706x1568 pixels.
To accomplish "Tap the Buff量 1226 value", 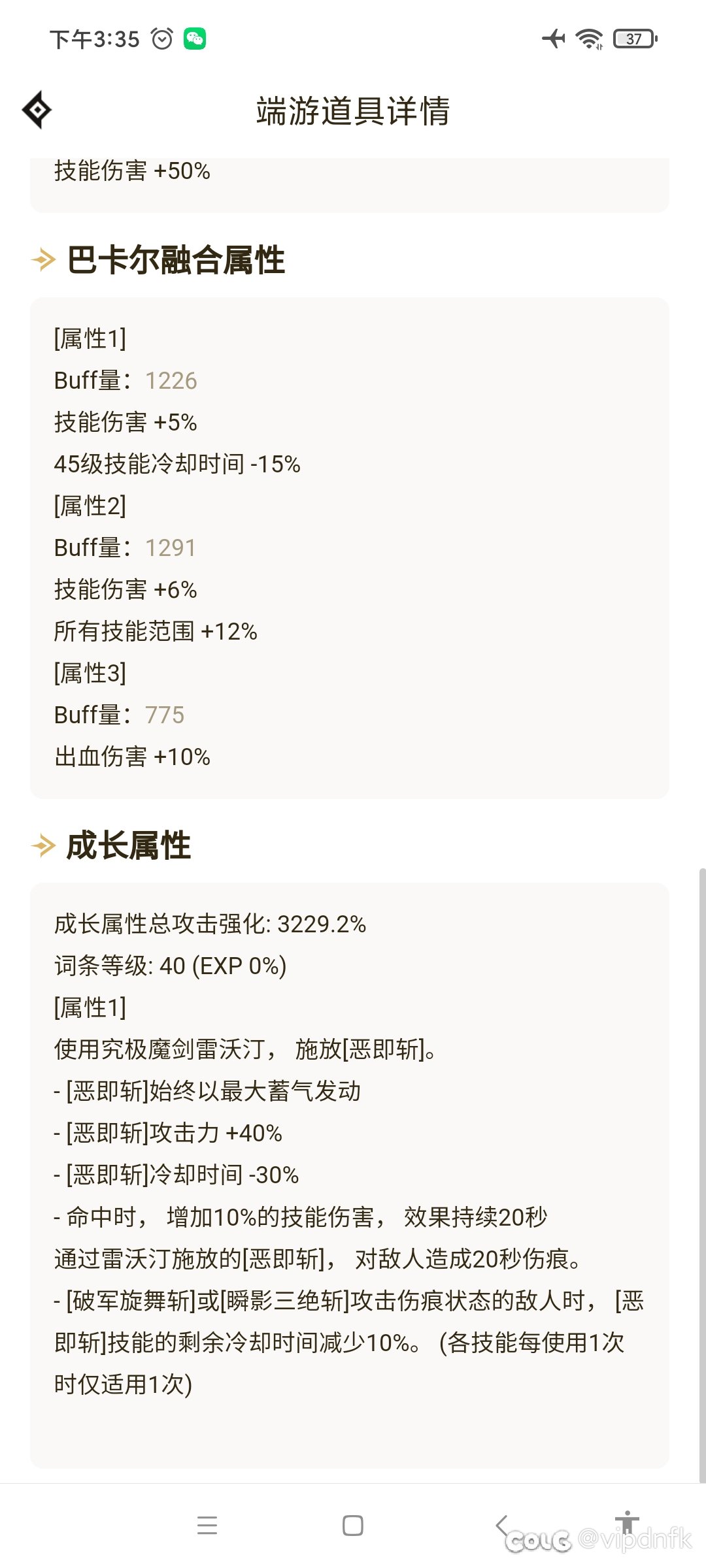I will [171, 380].
